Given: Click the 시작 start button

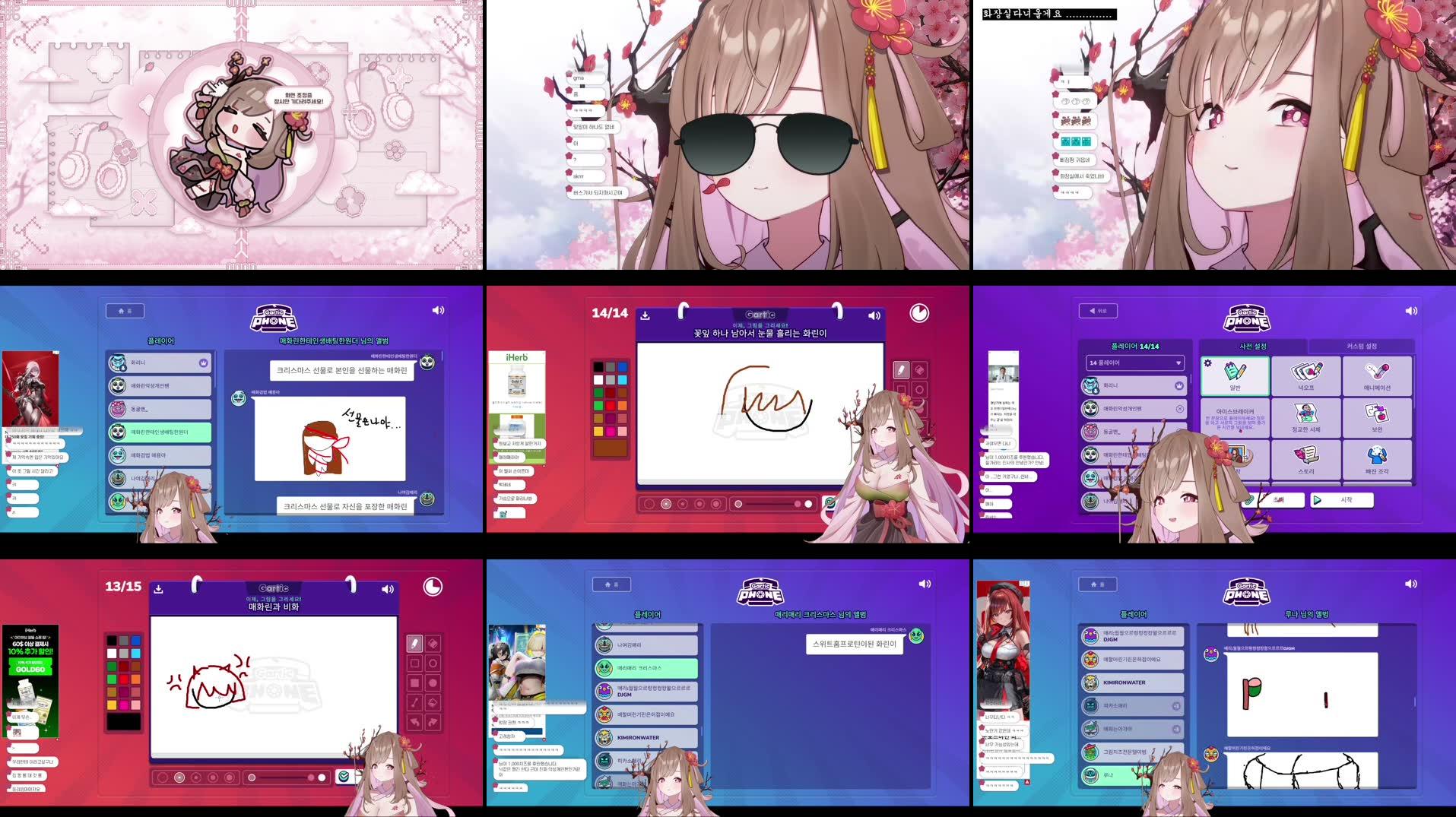Looking at the screenshot, I should pyautogui.click(x=1341, y=499).
